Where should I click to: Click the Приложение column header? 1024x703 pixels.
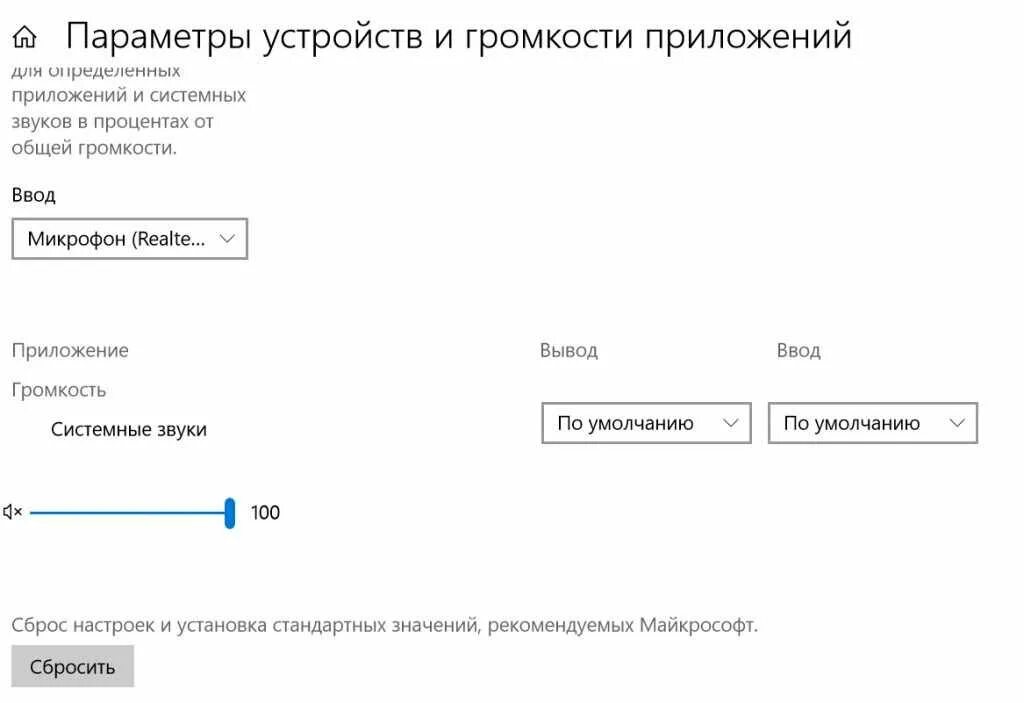click(70, 351)
